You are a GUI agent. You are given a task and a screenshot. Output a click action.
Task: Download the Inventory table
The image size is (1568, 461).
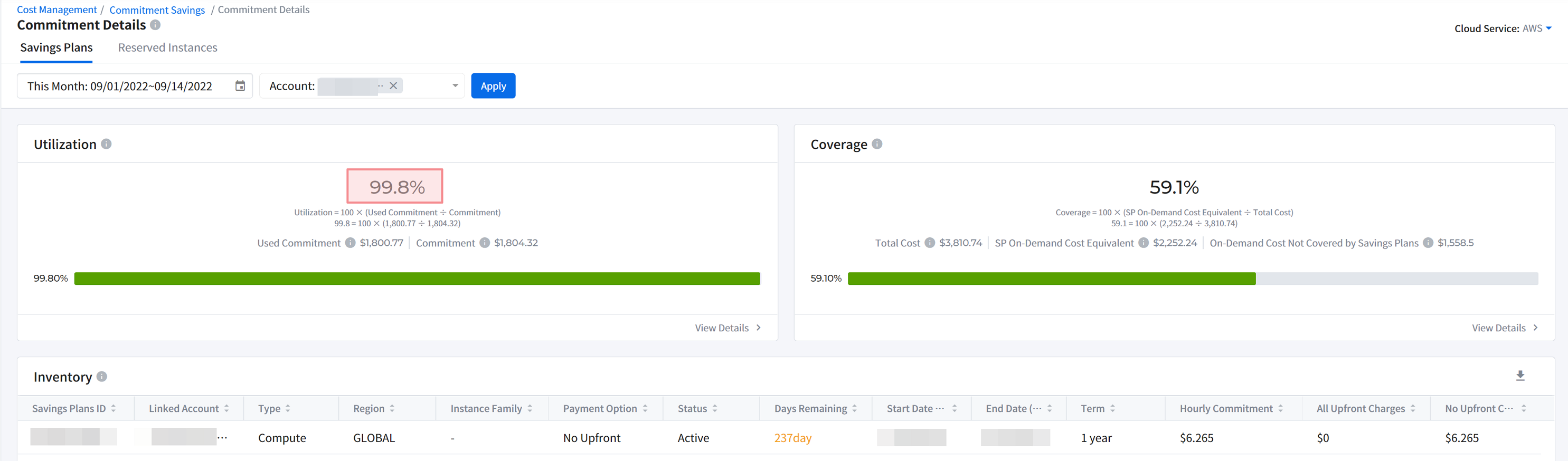[1520, 376]
